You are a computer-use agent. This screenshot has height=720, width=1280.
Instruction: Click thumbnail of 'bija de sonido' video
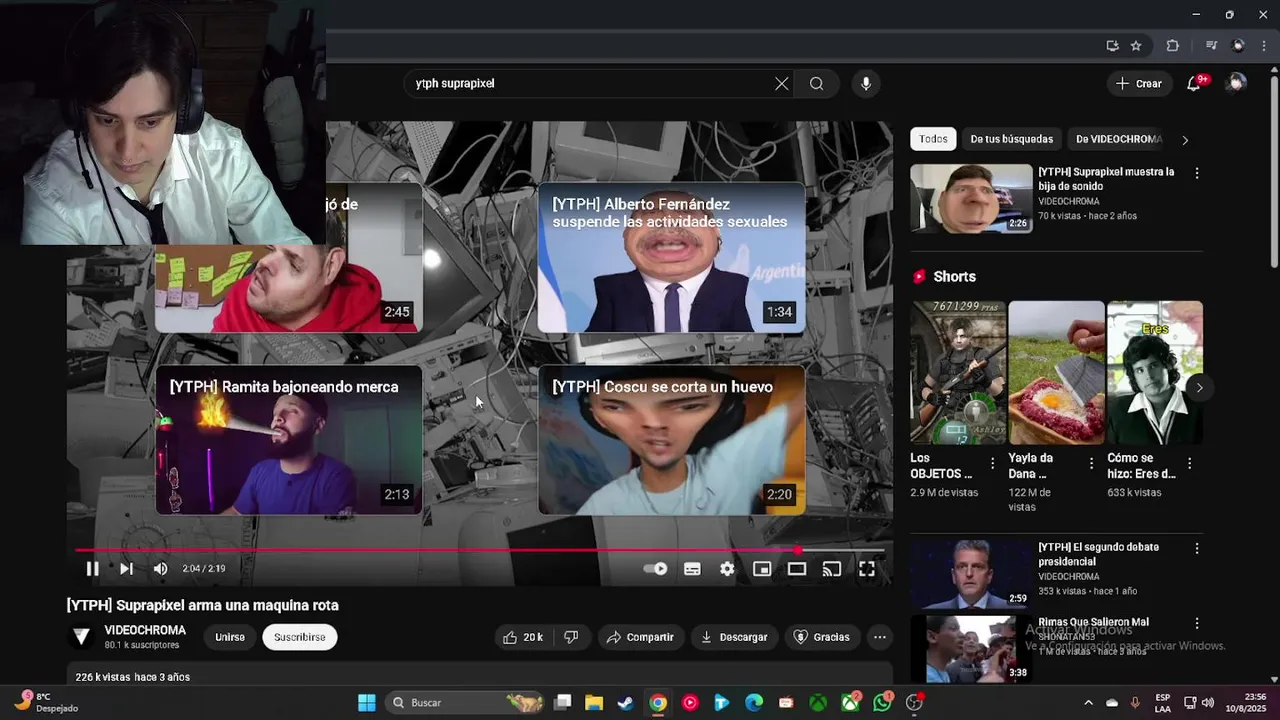pos(971,198)
